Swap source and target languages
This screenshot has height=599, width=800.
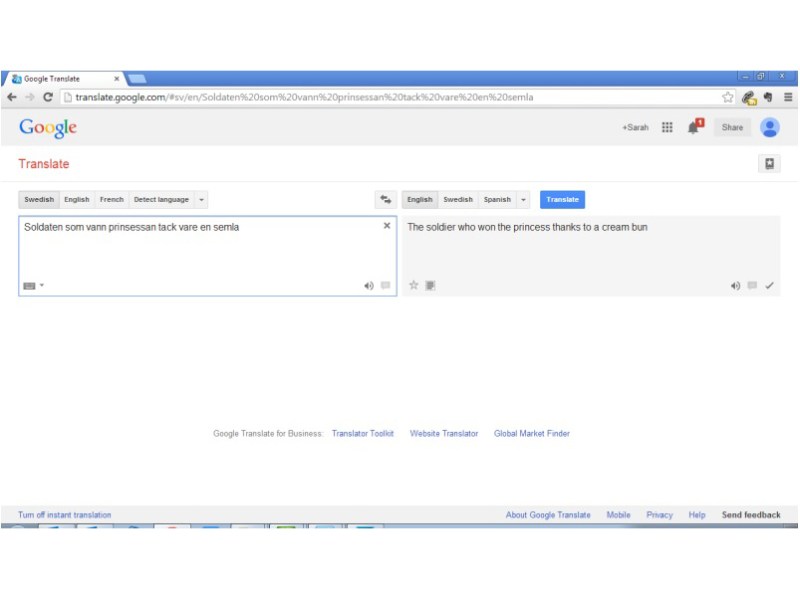[385, 200]
